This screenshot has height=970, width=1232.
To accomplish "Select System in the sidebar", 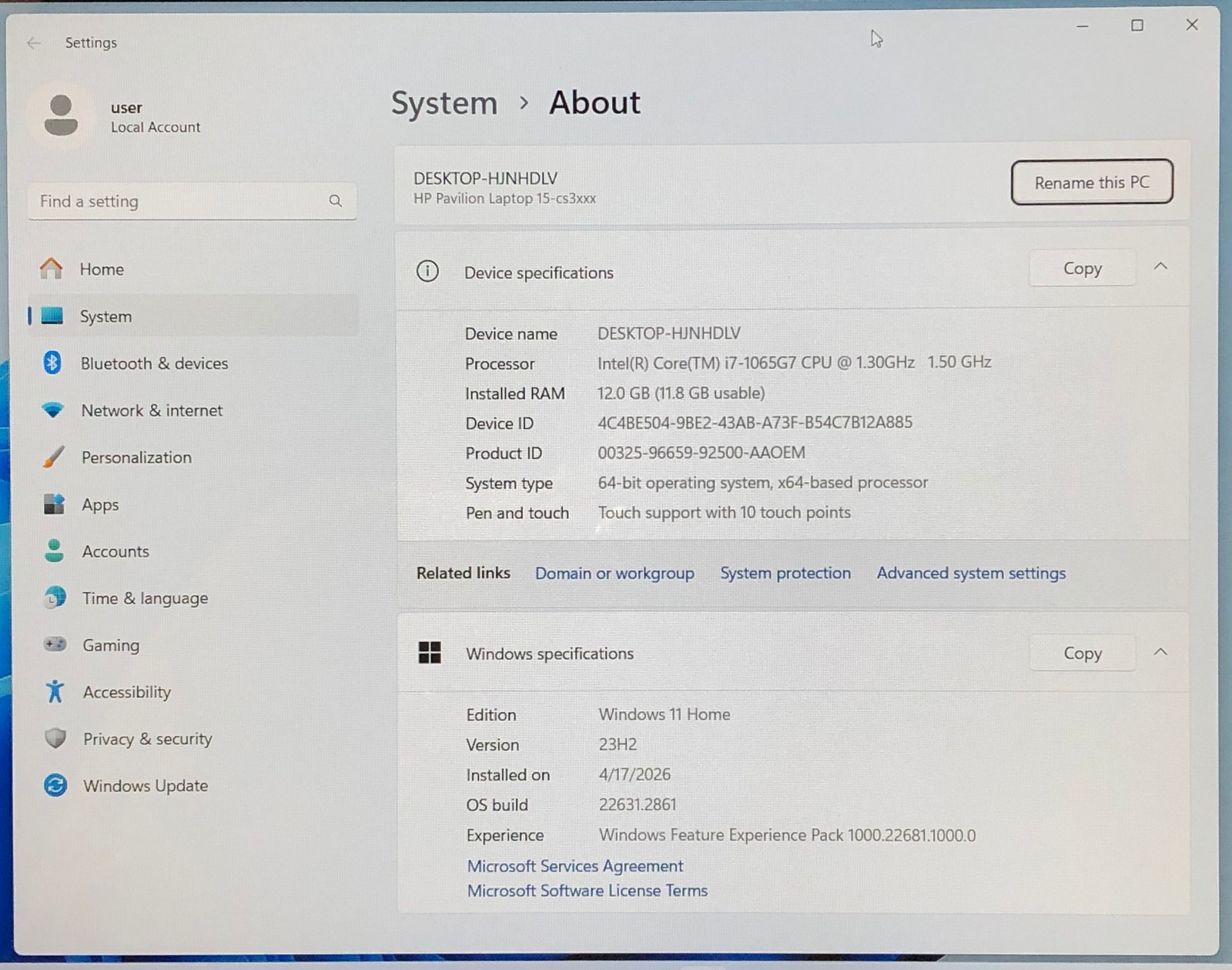I will (x=192, y=316).
